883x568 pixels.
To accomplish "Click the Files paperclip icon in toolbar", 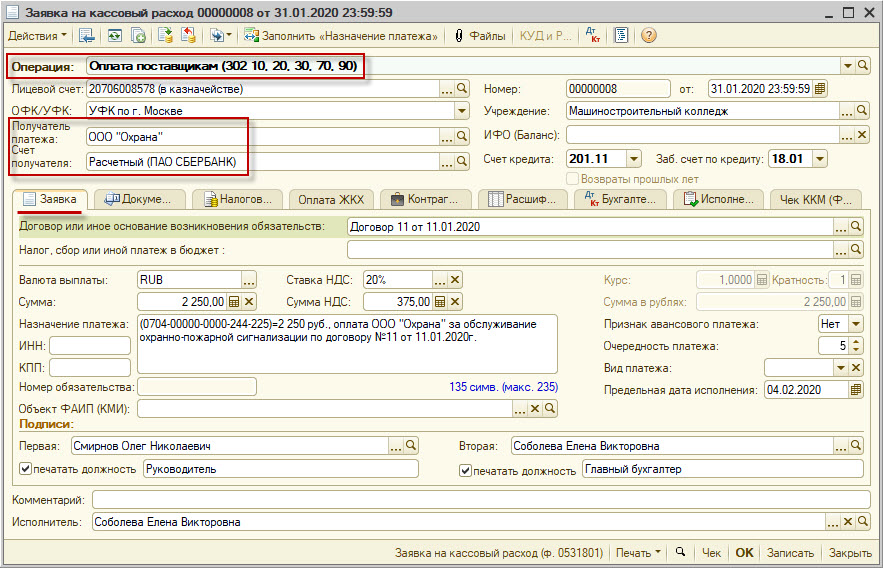I will [460, 36].
